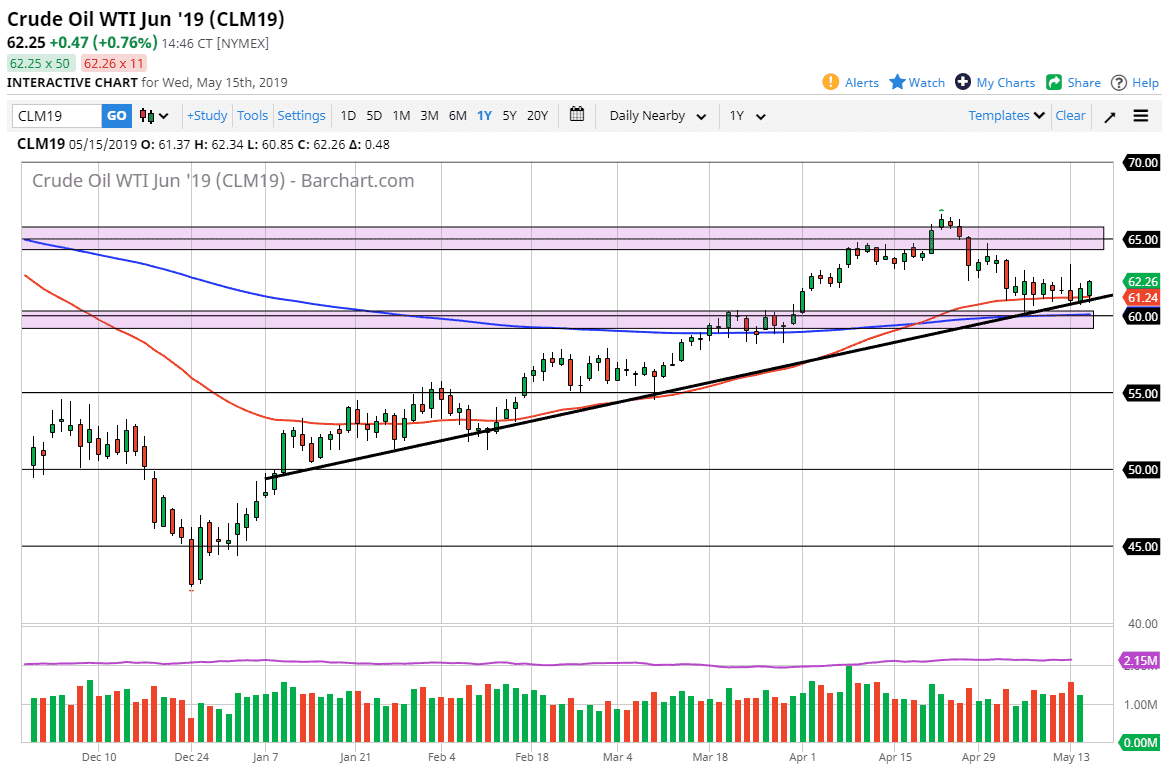Share the chart using the green Share icon
Screen dimensions: 1168x765
[x=1052, y=82]
